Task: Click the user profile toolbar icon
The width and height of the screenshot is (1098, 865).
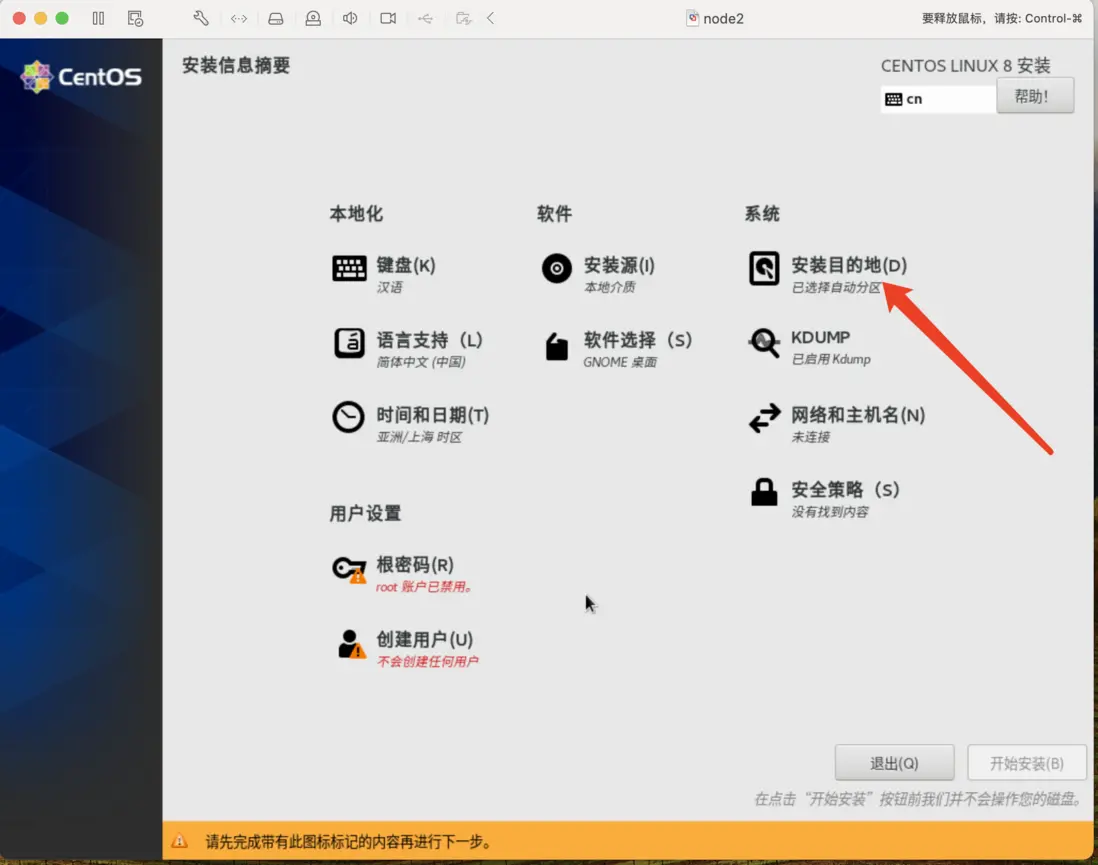Action: (x=313, y=19)
